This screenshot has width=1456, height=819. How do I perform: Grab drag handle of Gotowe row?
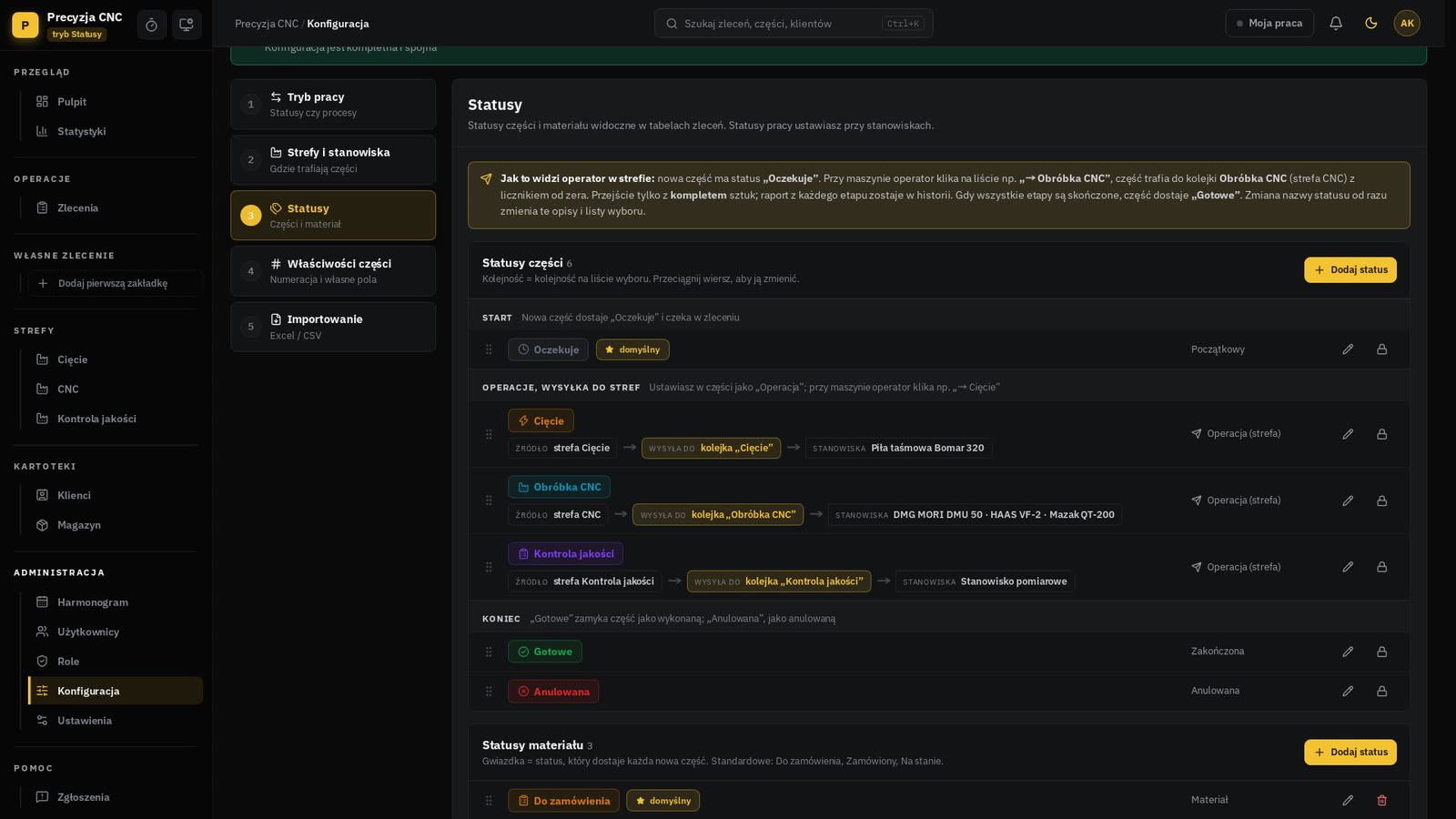(x=489, y=652)
